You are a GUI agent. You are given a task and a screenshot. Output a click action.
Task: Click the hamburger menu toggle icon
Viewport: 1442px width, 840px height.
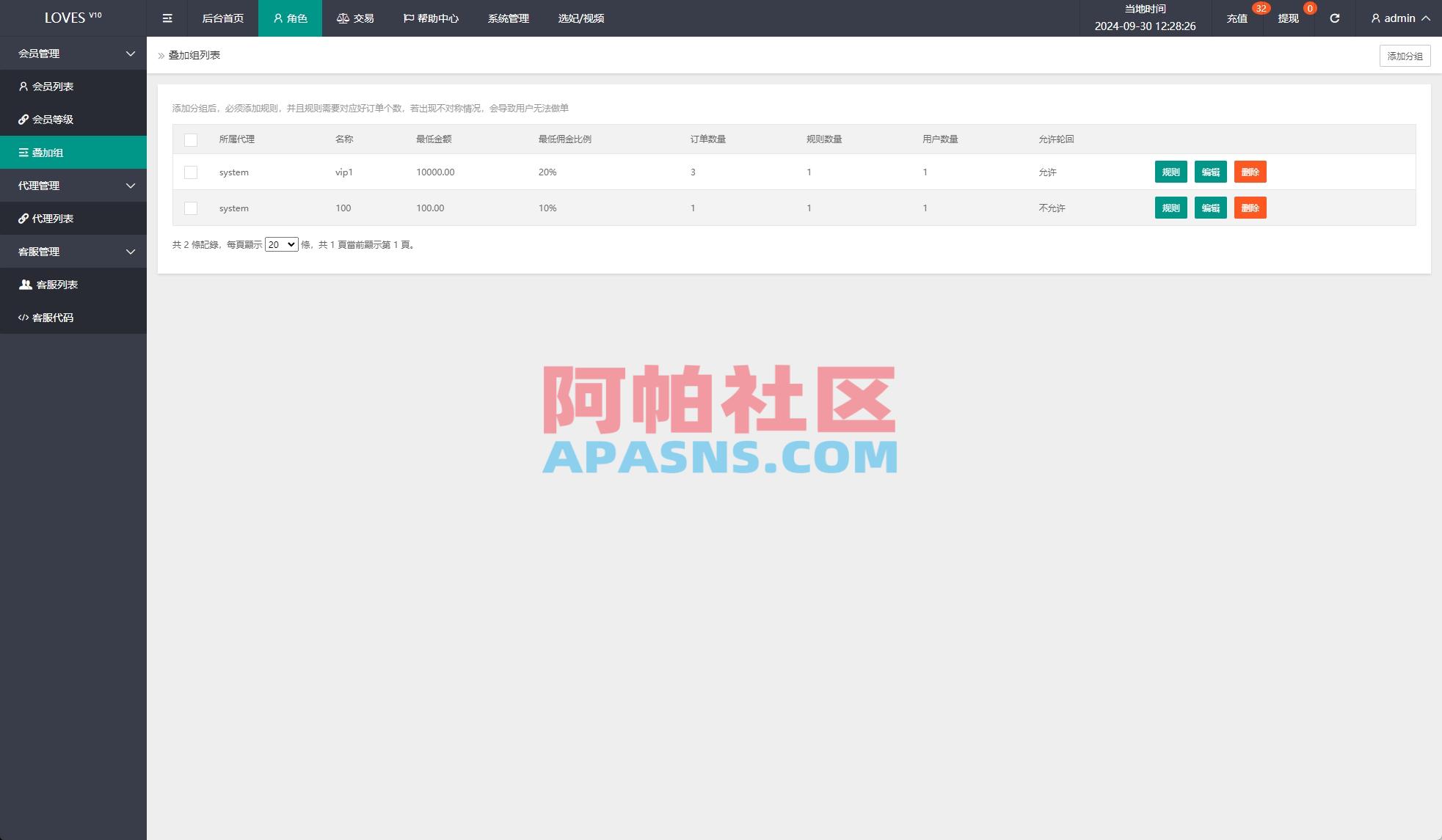(x=167, y=18)
